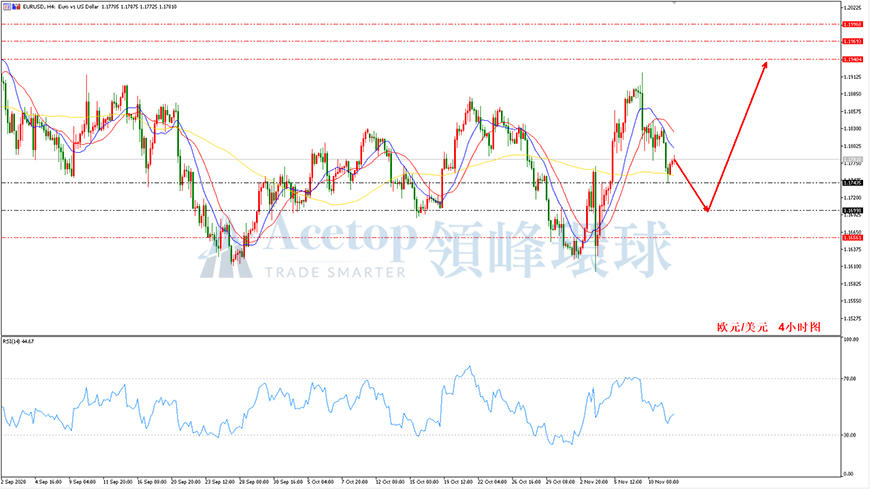Screen dimensions: 870x489
Task: Click the 15 Oct date on time axis
Action: pos(424,482)
